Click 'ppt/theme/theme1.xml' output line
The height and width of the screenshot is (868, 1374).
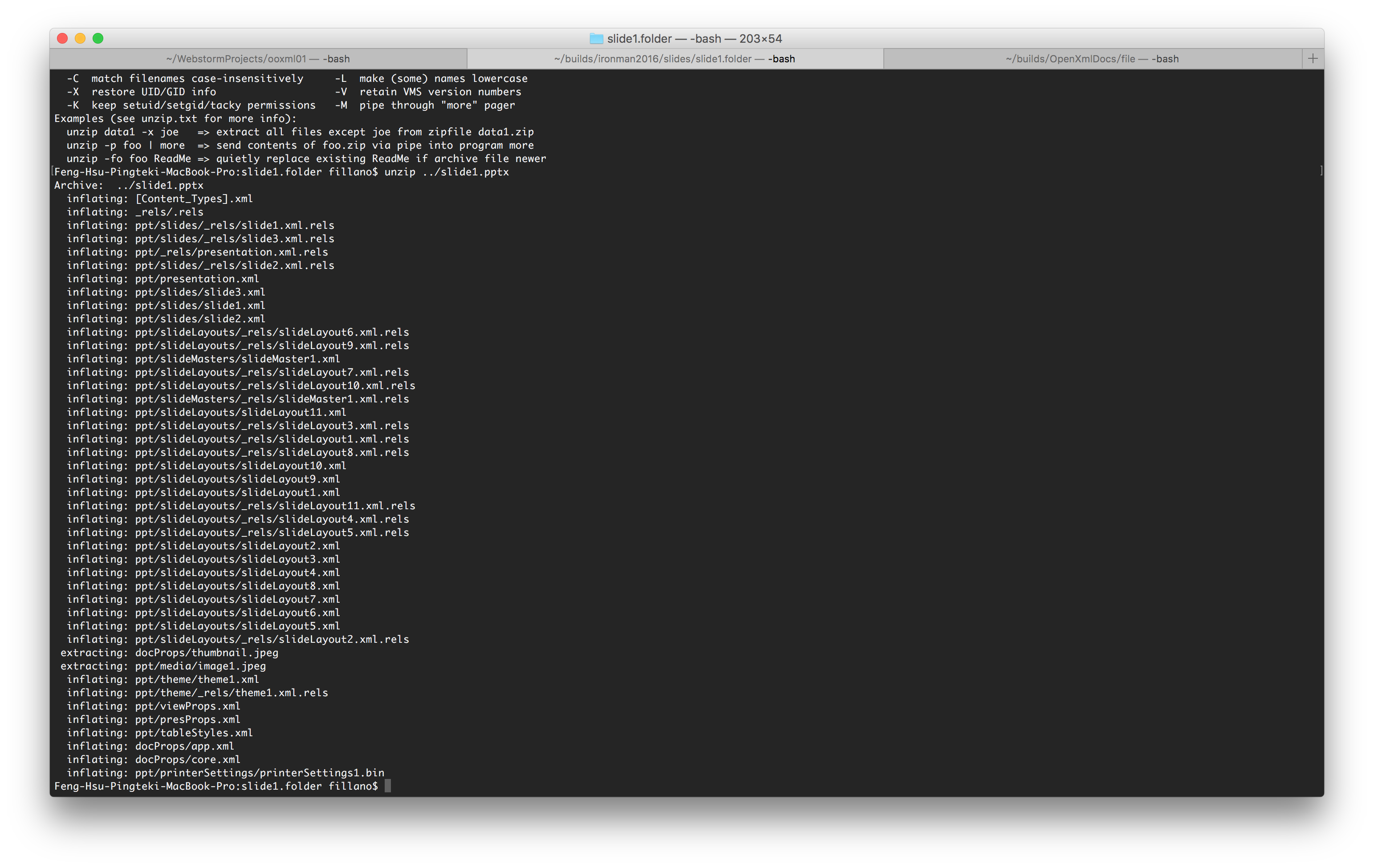(163, 680)
